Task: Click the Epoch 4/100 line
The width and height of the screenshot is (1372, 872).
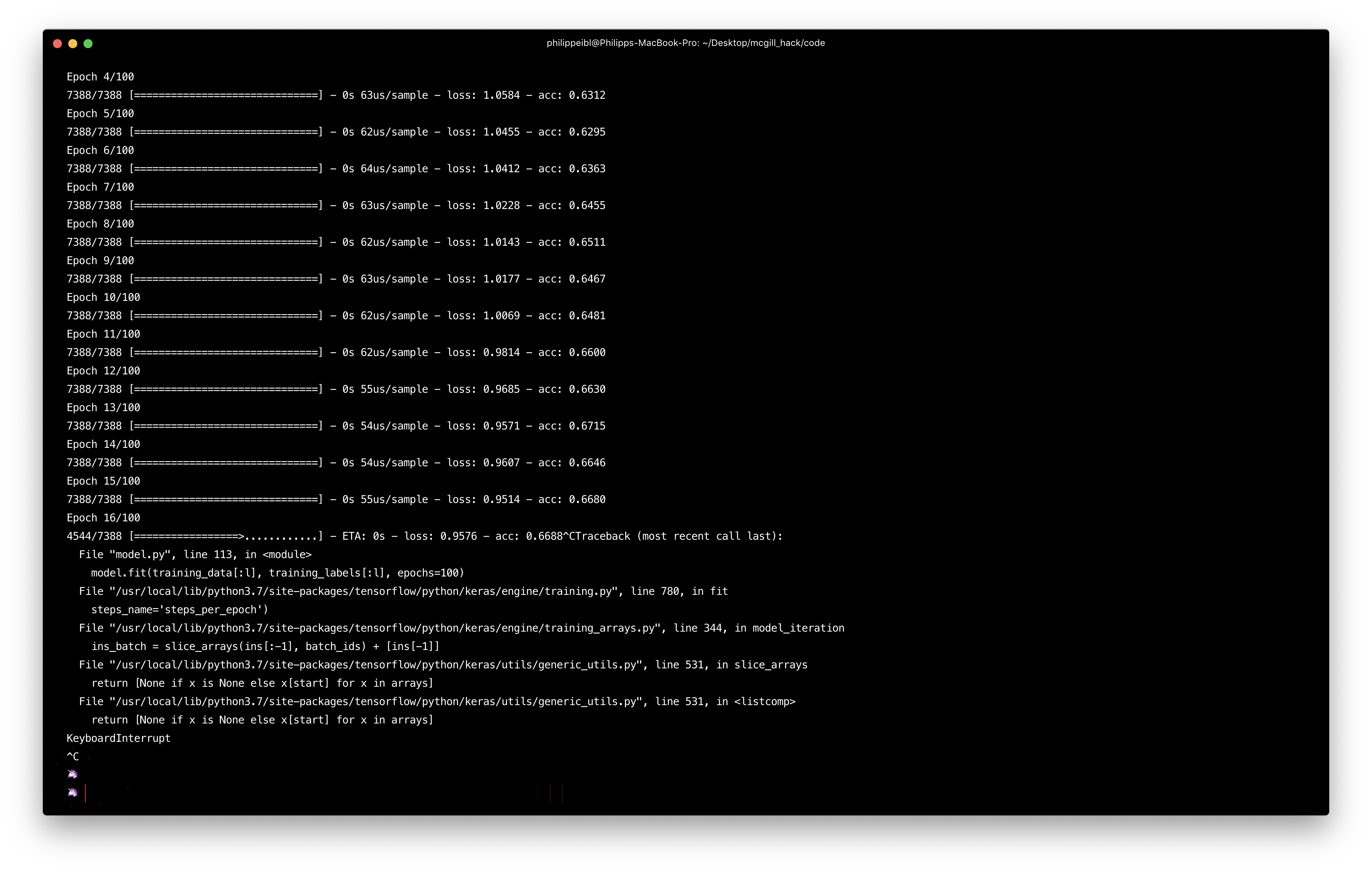Action: [x=100, y=77]
